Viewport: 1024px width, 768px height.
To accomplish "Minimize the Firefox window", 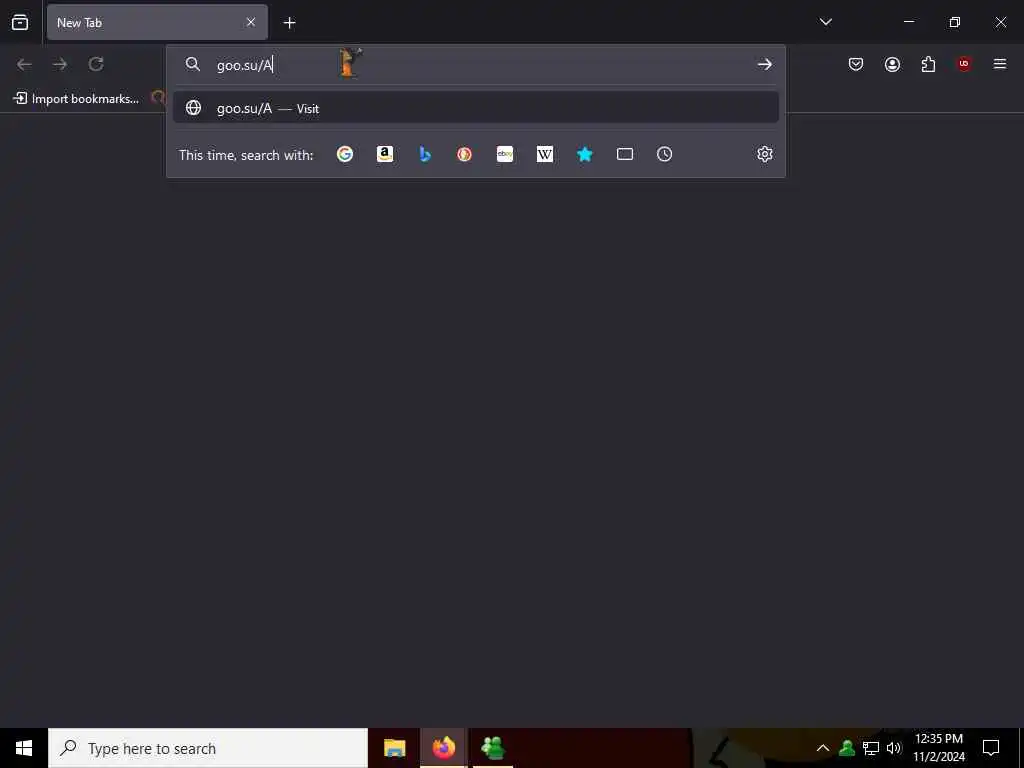I will click(x=908, y=22).
